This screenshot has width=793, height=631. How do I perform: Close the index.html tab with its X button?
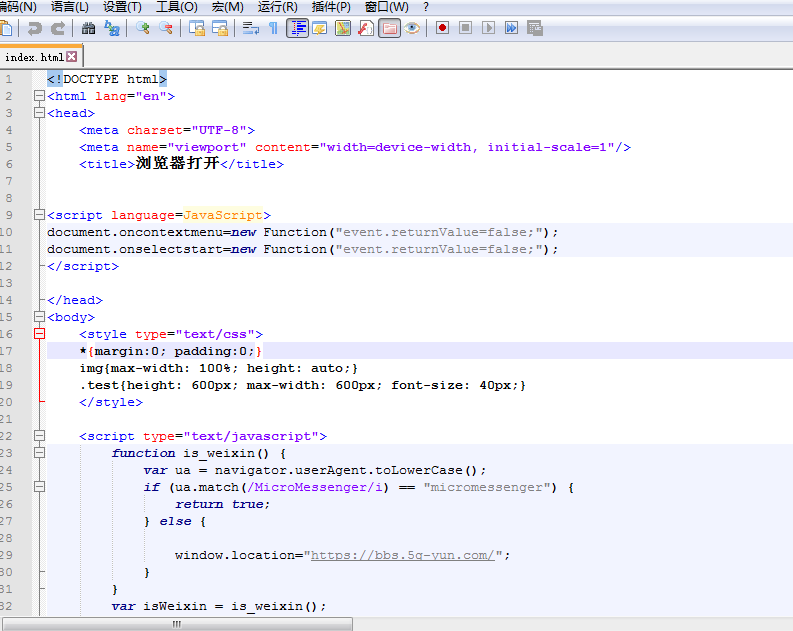click(72, 57)
